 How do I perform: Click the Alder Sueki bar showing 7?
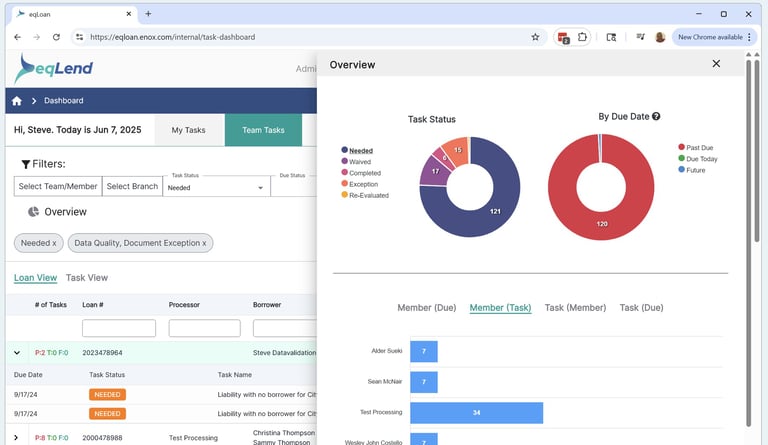pyautogui.click(x=424, y=351)
